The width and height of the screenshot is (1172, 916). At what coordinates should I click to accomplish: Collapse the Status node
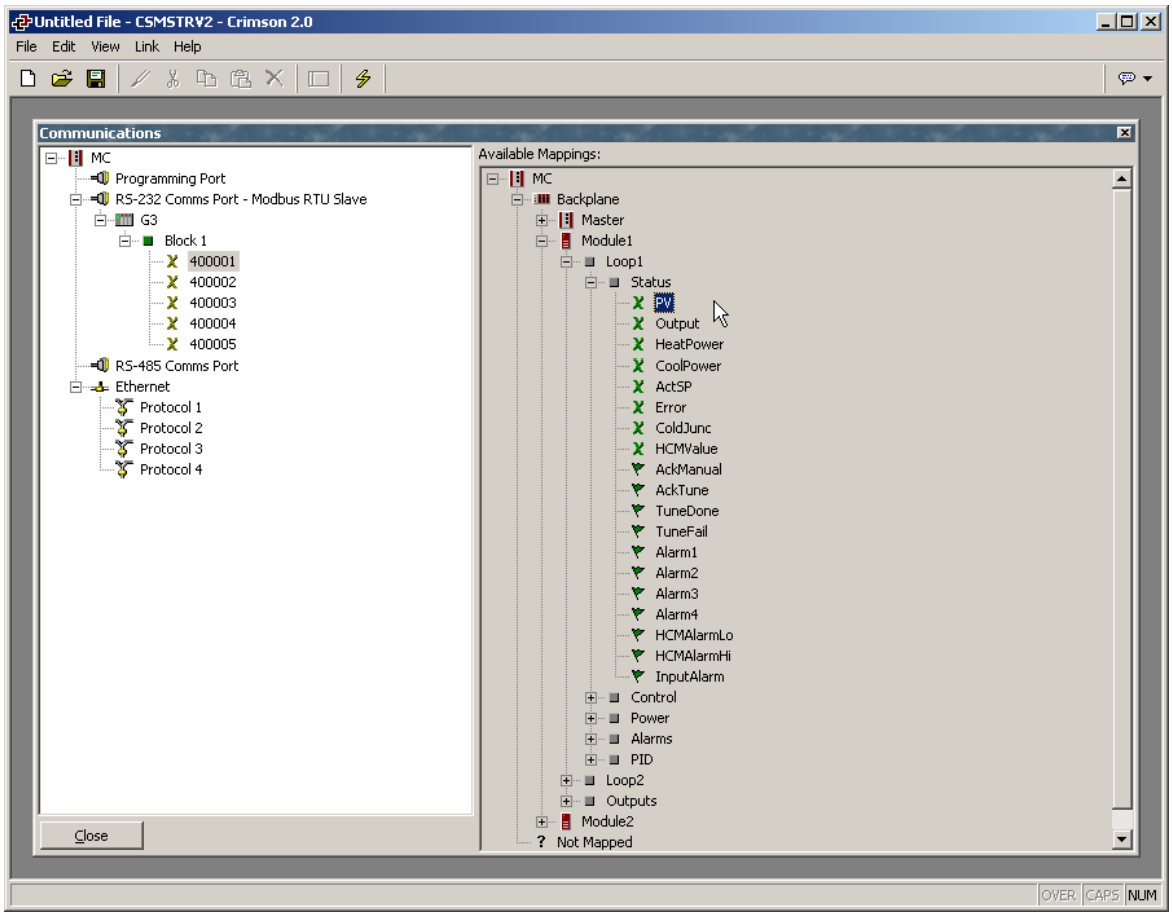click(590, 282)
